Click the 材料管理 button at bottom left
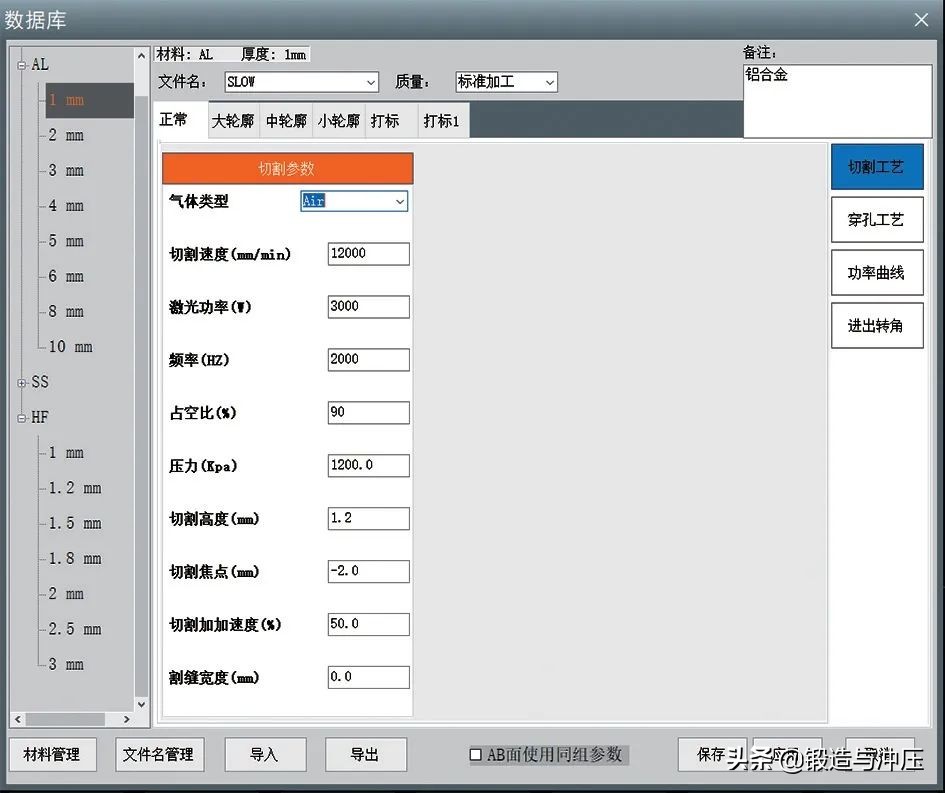 (52, 755)
